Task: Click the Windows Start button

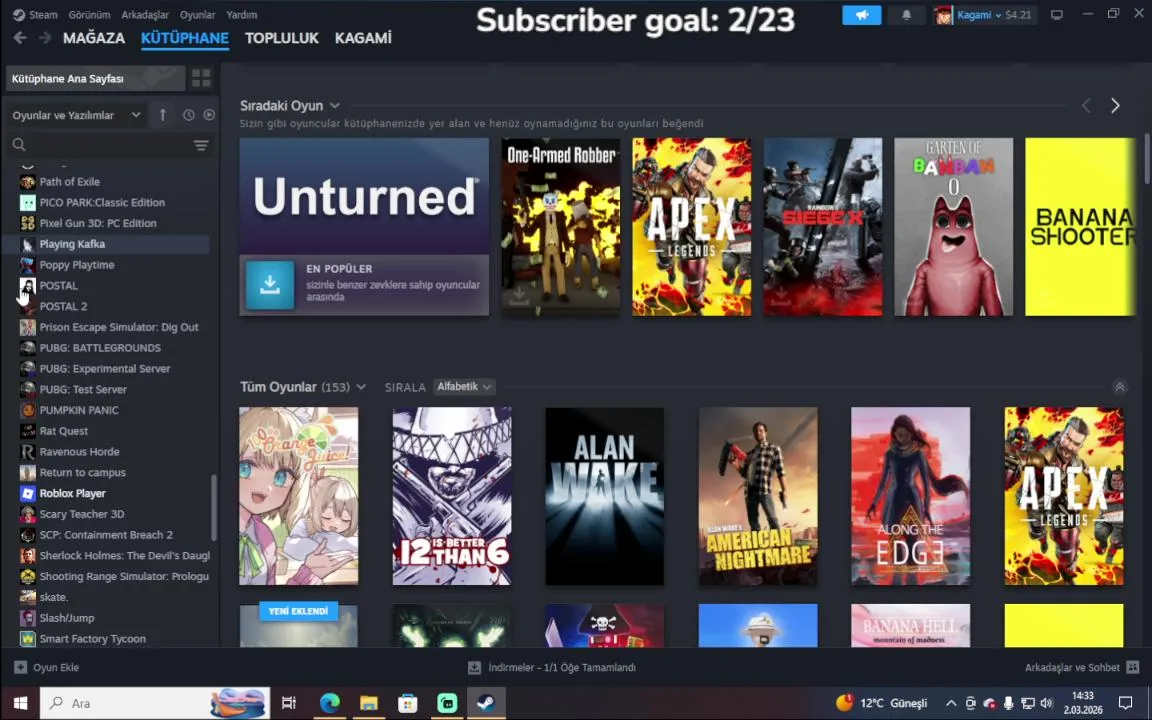Action: [20, 703]
